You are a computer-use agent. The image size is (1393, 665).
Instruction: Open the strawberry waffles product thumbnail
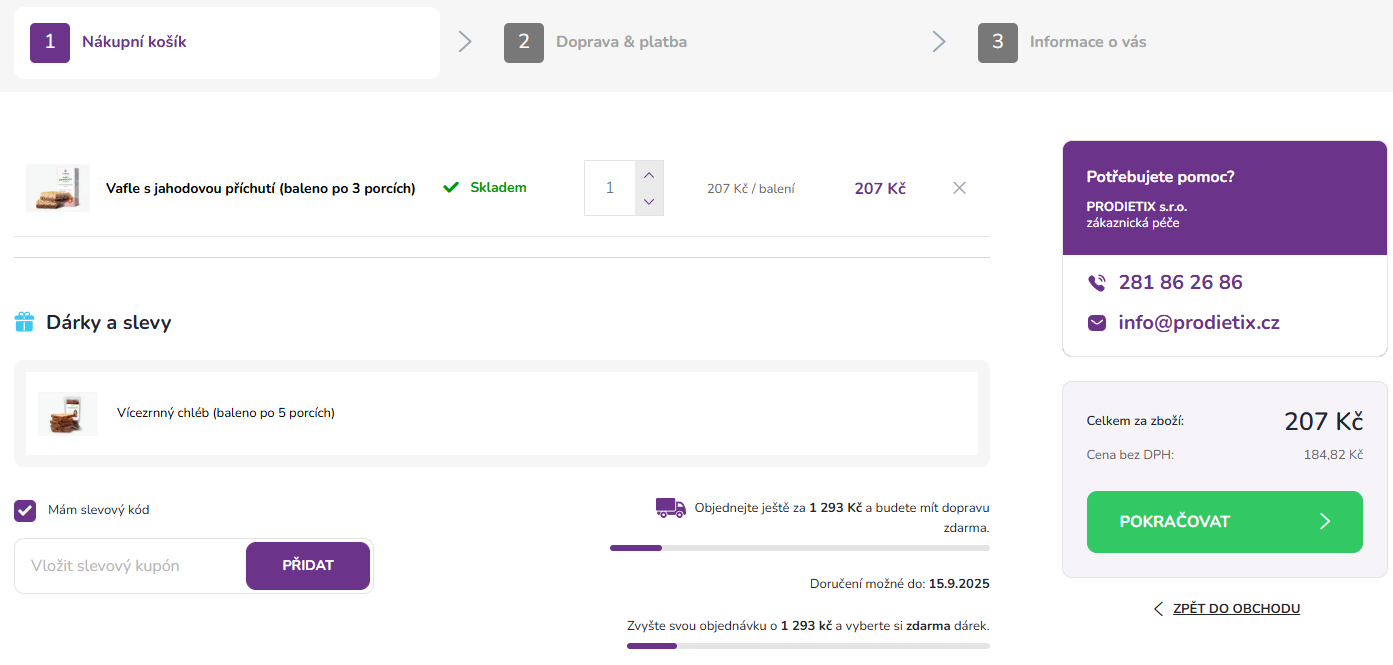click(58, 188)
